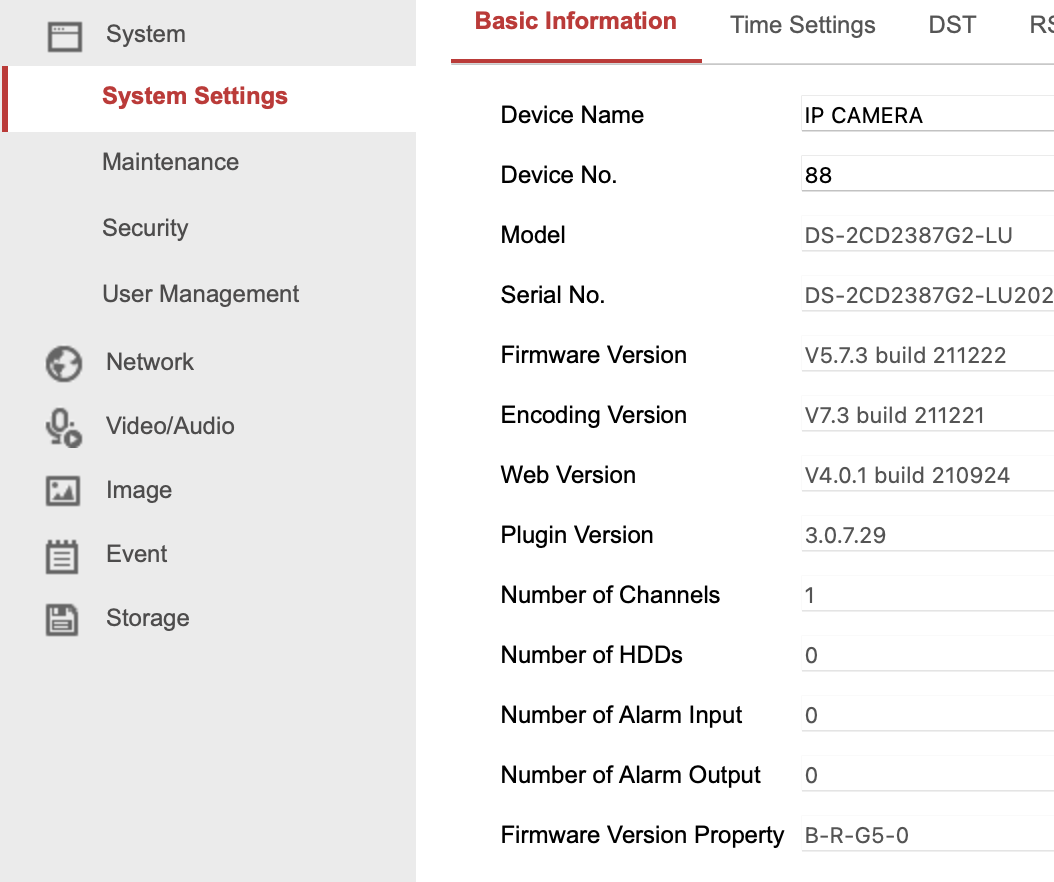1054x882 pixels.
Task: Click the Firmware Version field
Action: pyautogui.click(x=920, y=354)
